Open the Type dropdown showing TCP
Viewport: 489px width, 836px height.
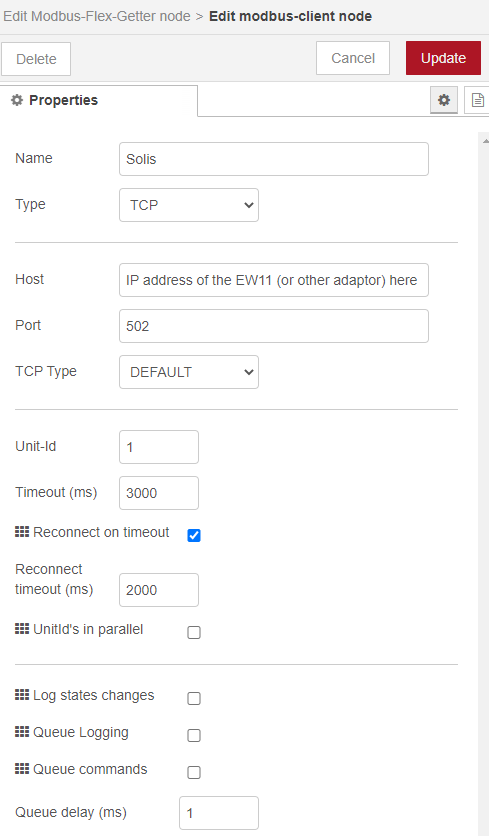tap(189, 205)
